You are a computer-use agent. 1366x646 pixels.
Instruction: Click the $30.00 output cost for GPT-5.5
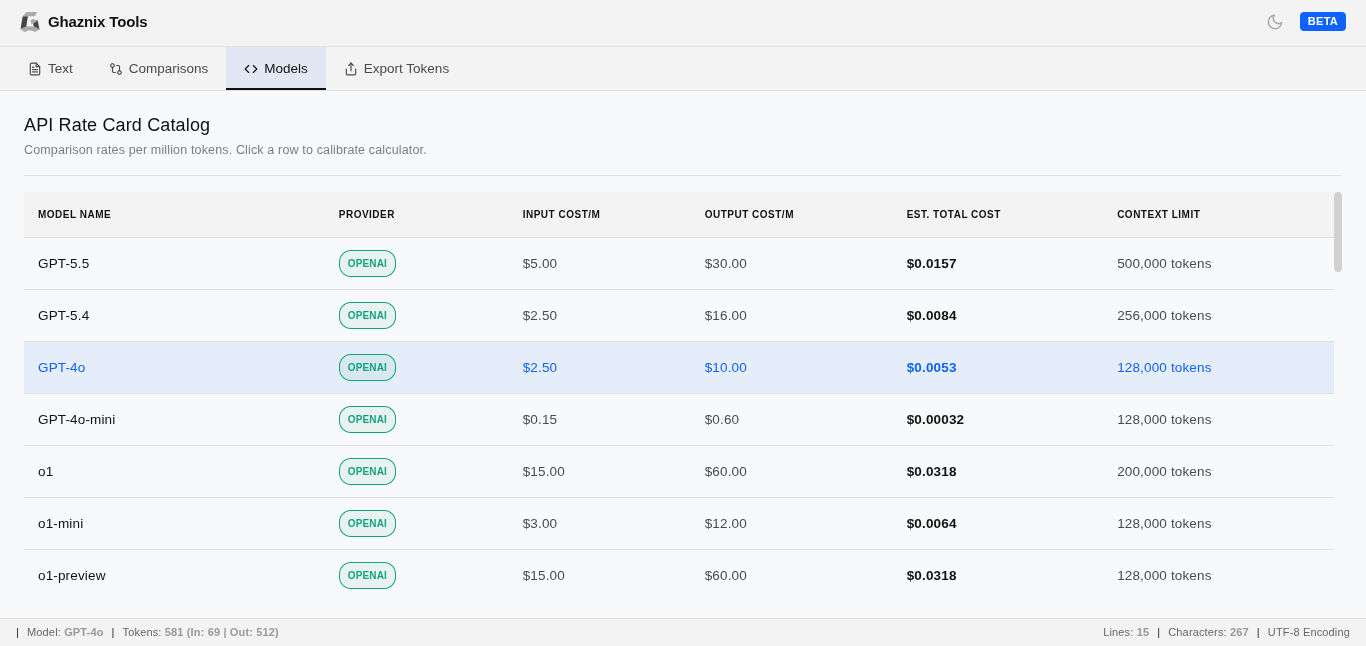tap(726, 264)
